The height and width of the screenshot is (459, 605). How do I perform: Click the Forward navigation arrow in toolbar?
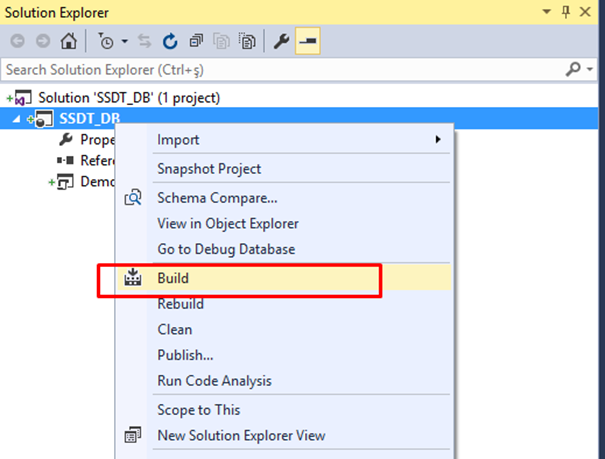(x=43, y=41)
